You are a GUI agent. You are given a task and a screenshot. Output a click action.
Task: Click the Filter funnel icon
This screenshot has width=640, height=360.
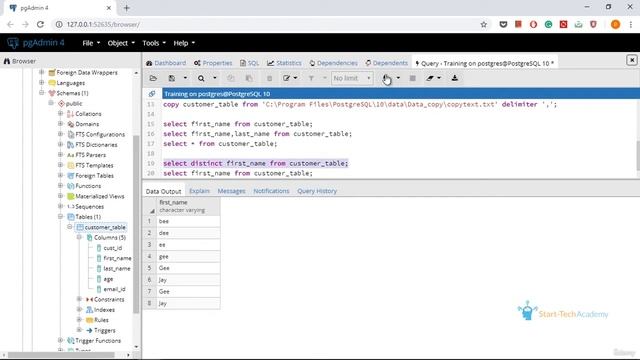coord(311,78)
